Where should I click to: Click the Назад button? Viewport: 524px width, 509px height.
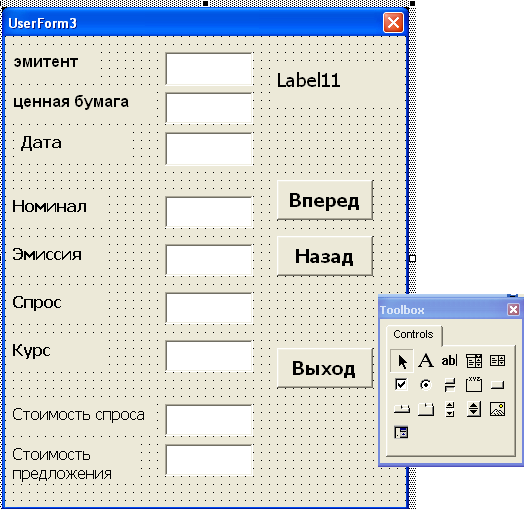(x=325, y=256)
